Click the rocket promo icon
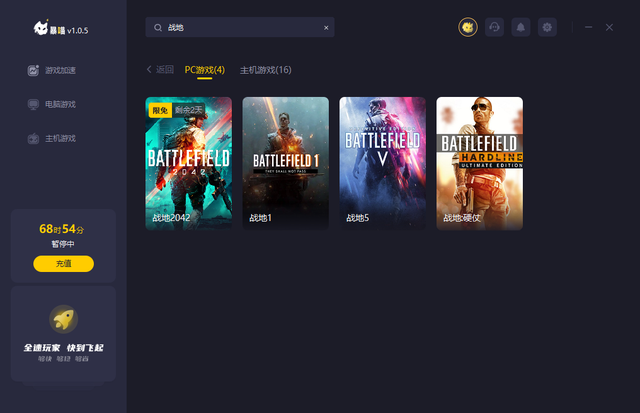 [x=63, y=319]
